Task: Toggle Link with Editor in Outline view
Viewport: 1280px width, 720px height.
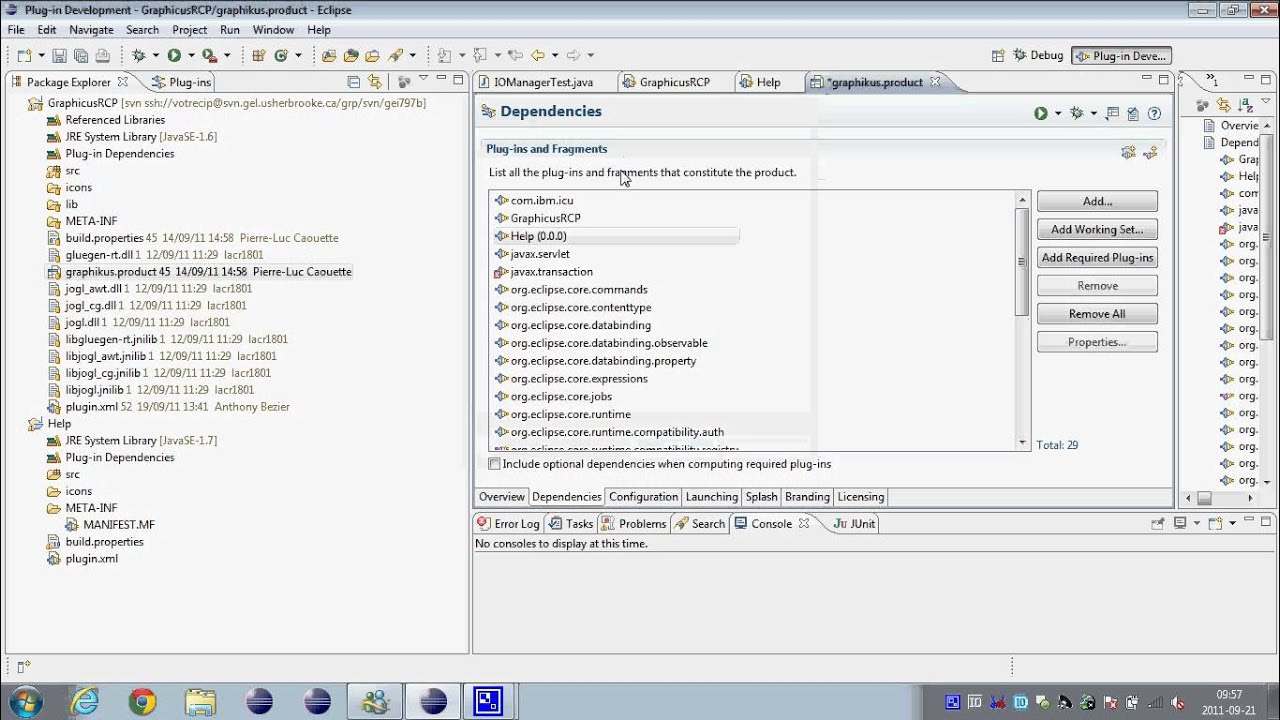Action: [1224, 104]
